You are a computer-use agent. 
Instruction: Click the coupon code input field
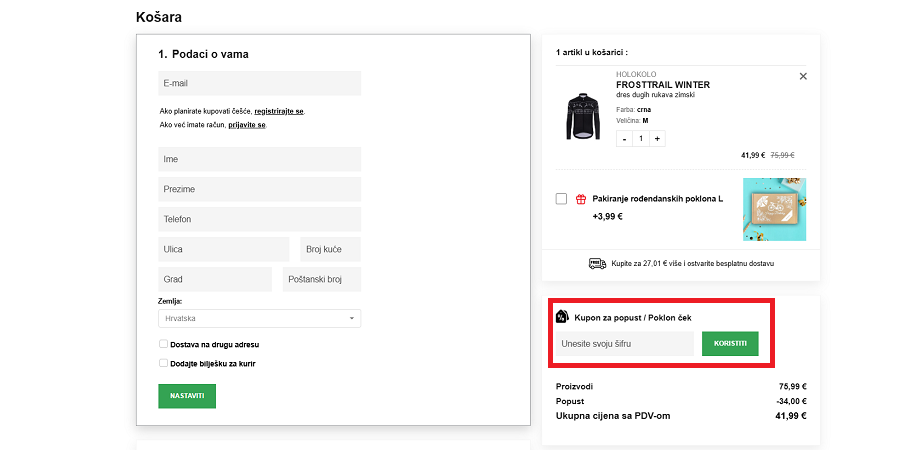(x=624, y=344)
